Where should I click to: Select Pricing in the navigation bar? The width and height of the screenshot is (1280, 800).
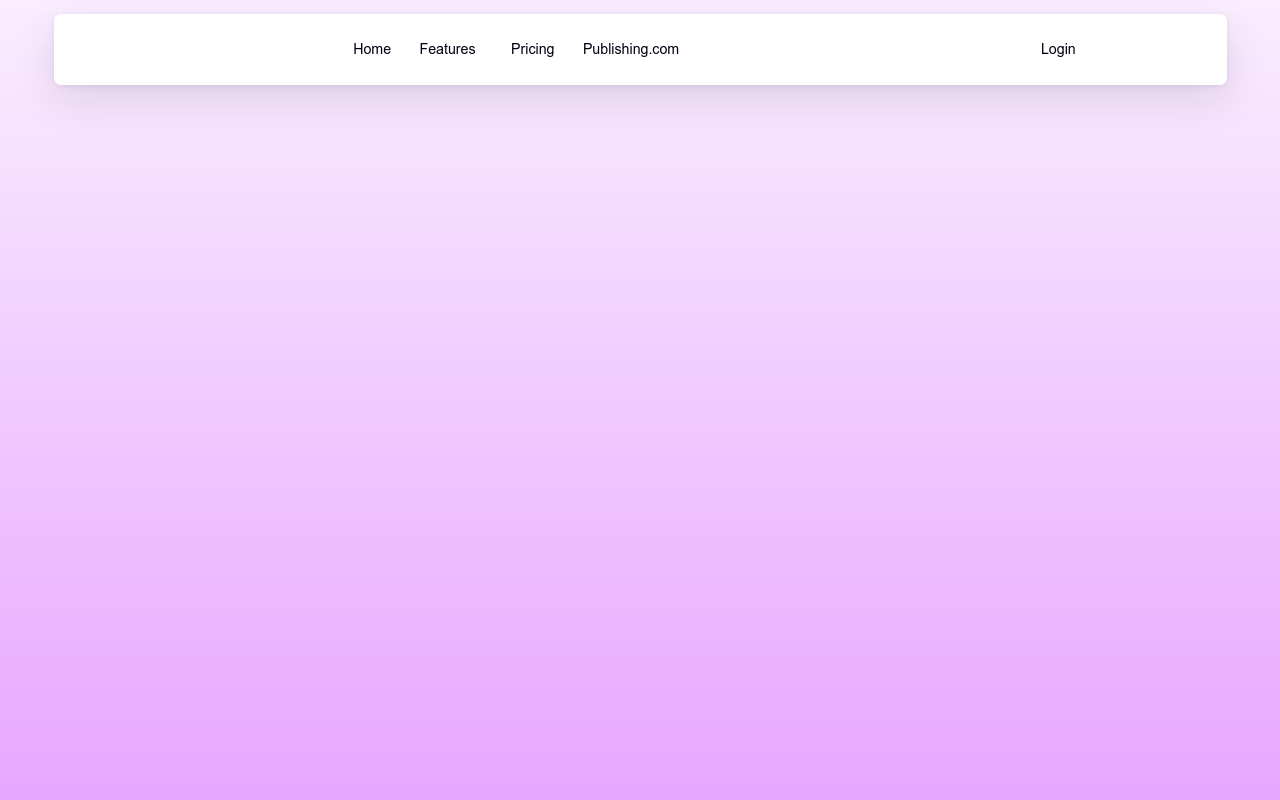pyautogui.click(x=532, y=49)
